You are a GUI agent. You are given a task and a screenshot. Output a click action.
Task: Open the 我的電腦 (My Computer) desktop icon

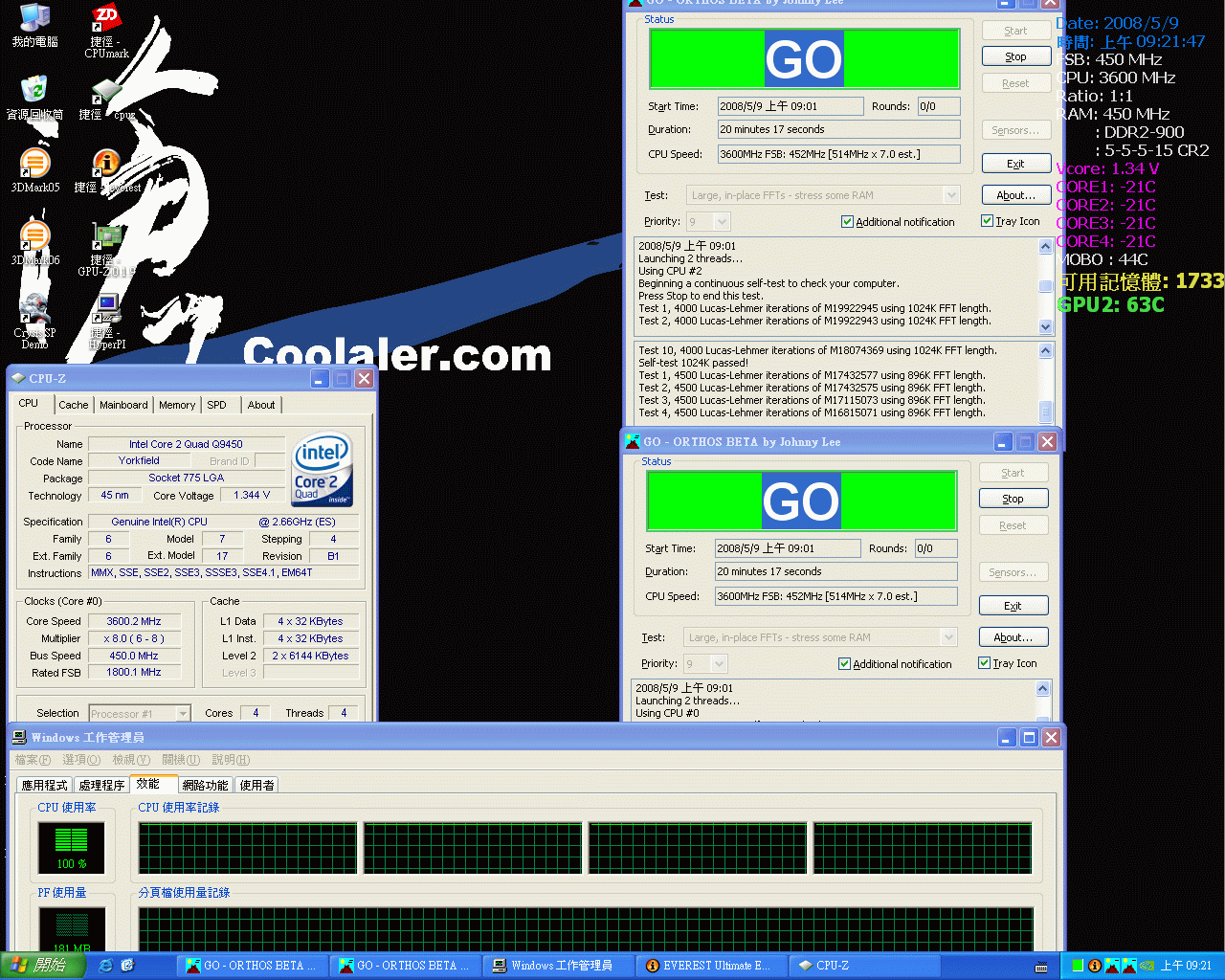34,26
